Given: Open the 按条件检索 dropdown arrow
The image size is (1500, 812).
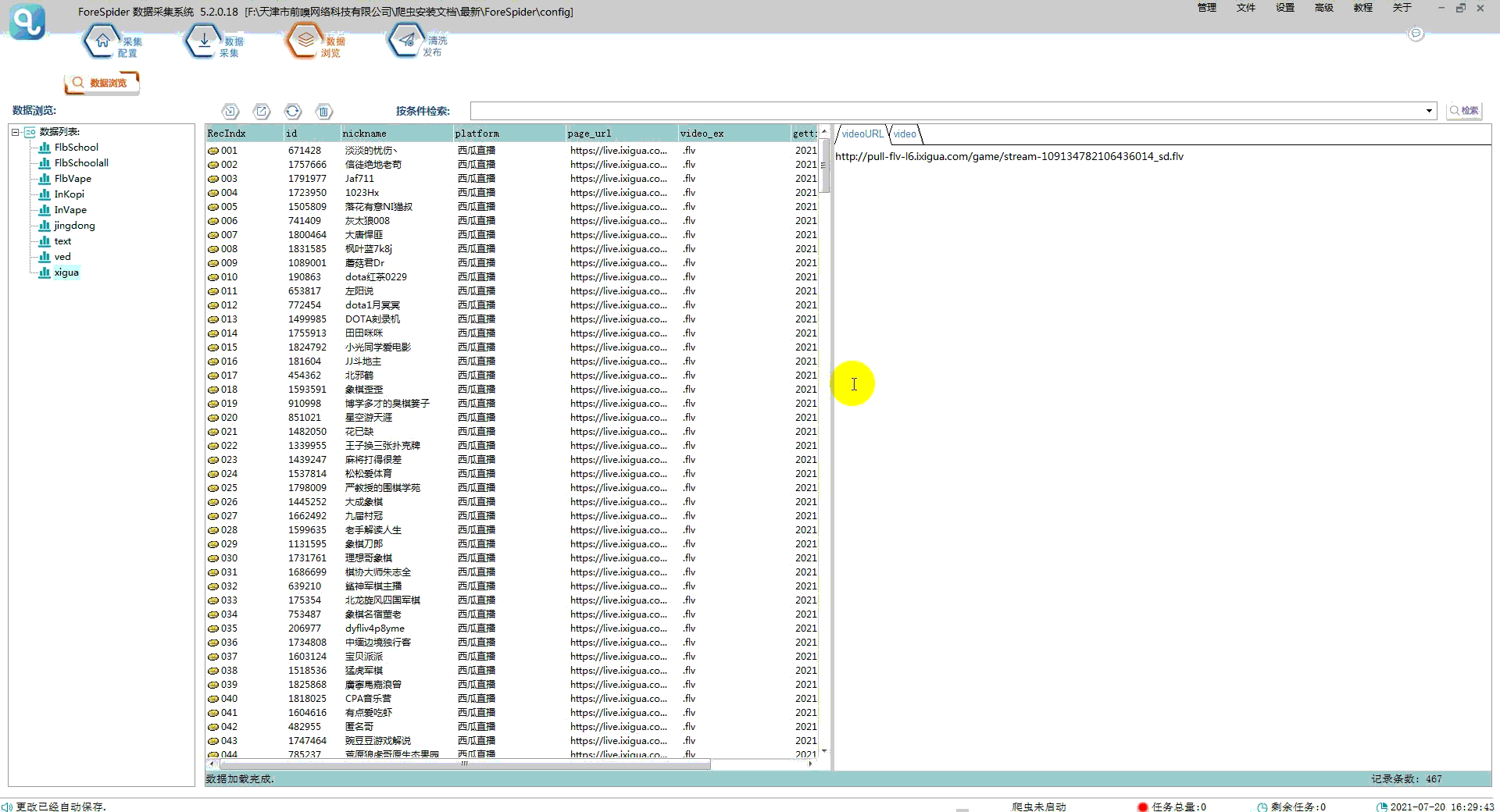Looking at the screenshot, I should 1429,111.
